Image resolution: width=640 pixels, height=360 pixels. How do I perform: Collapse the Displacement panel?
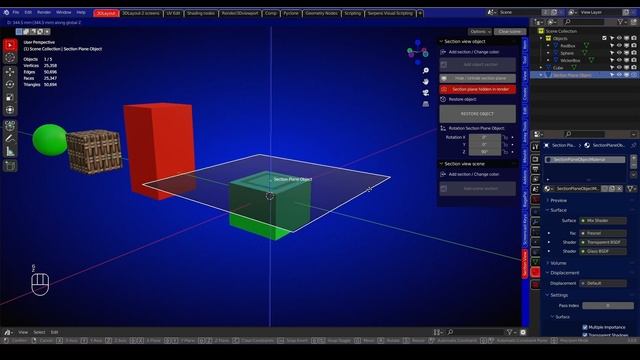pos(548,273)
